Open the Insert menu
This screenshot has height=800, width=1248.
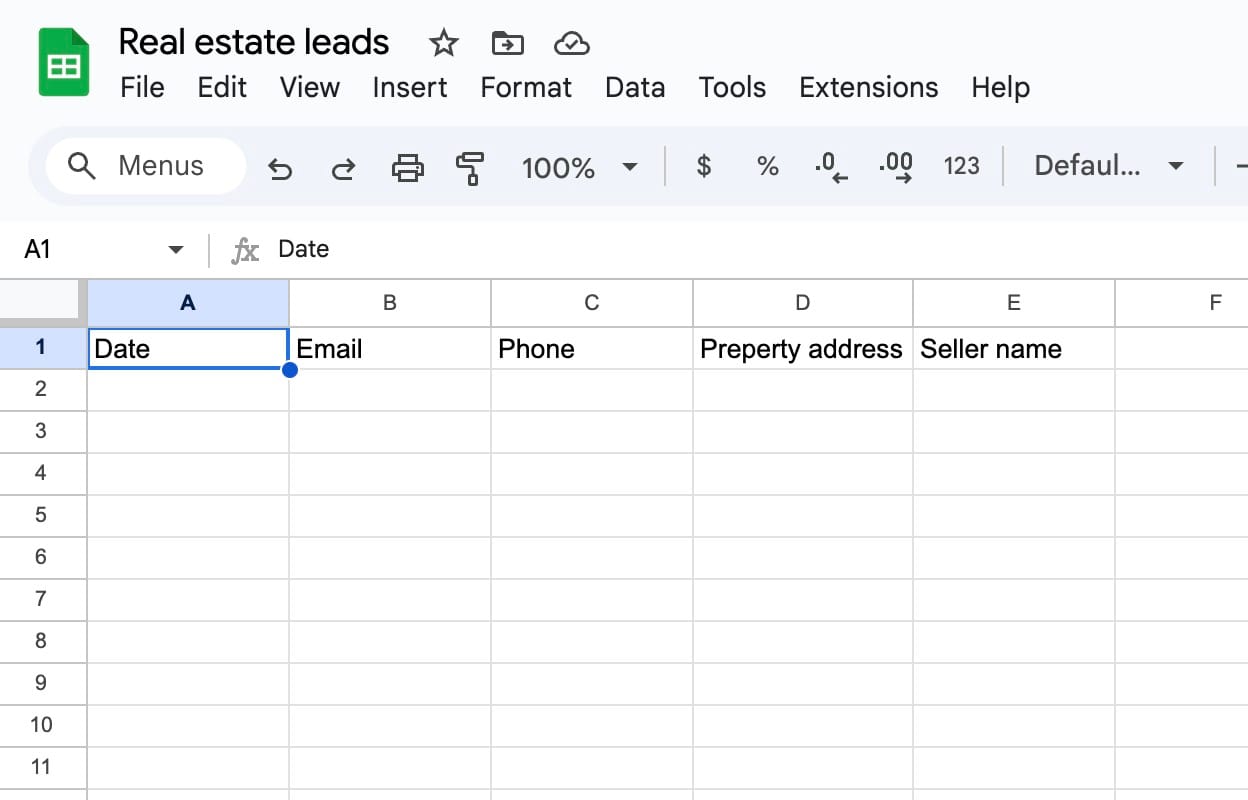pos(409,88)
